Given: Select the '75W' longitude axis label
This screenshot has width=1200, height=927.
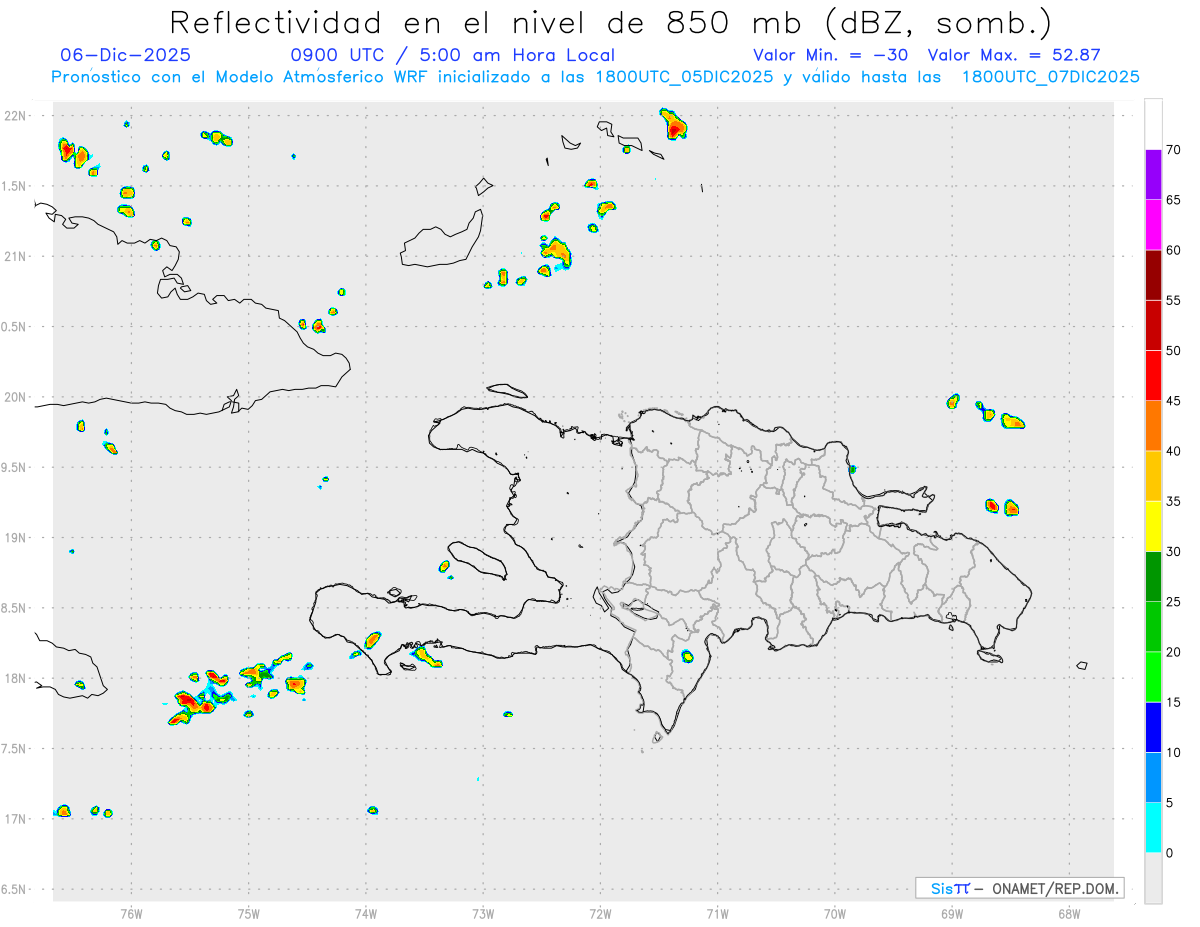Looking at the screenshot, I should point(249,913).
